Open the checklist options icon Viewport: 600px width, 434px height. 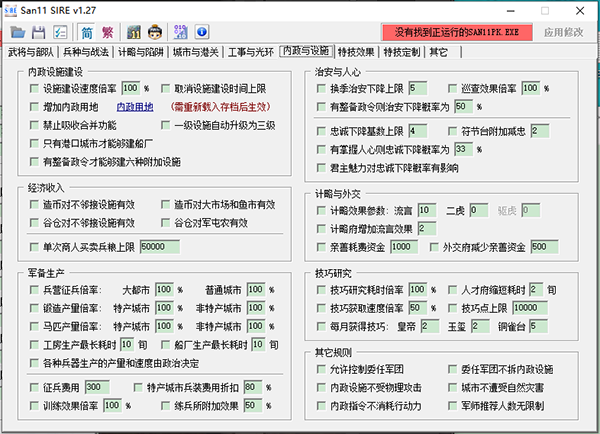pyautogui.click(x=60, y=32)
